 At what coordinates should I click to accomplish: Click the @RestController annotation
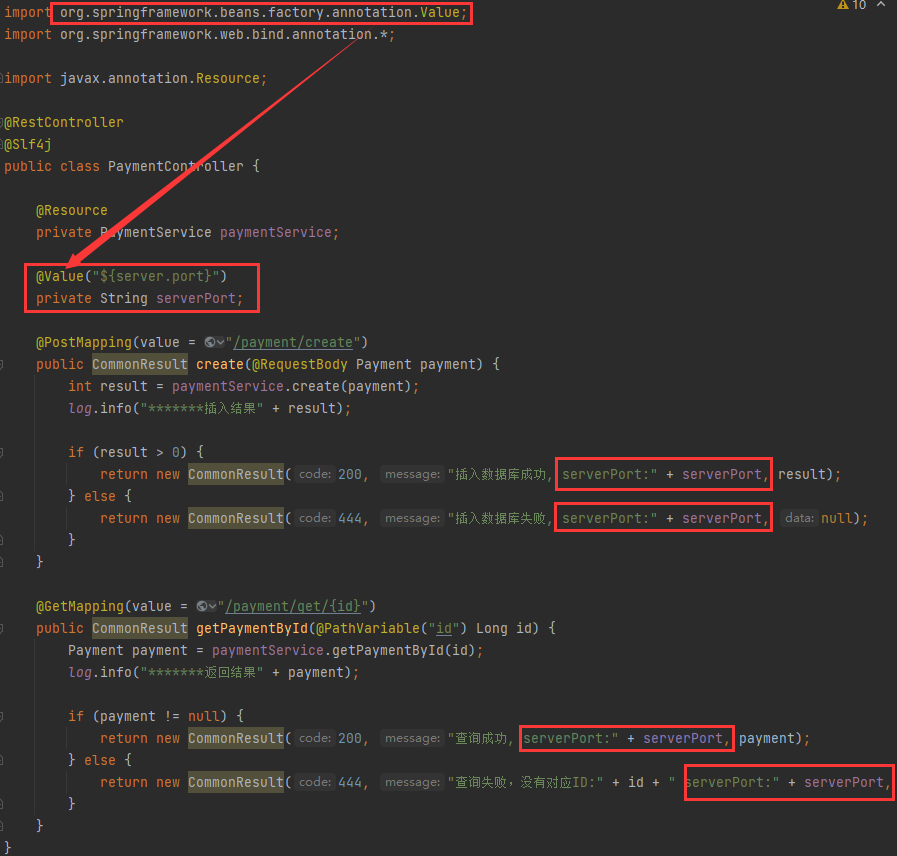pos(64,122)
